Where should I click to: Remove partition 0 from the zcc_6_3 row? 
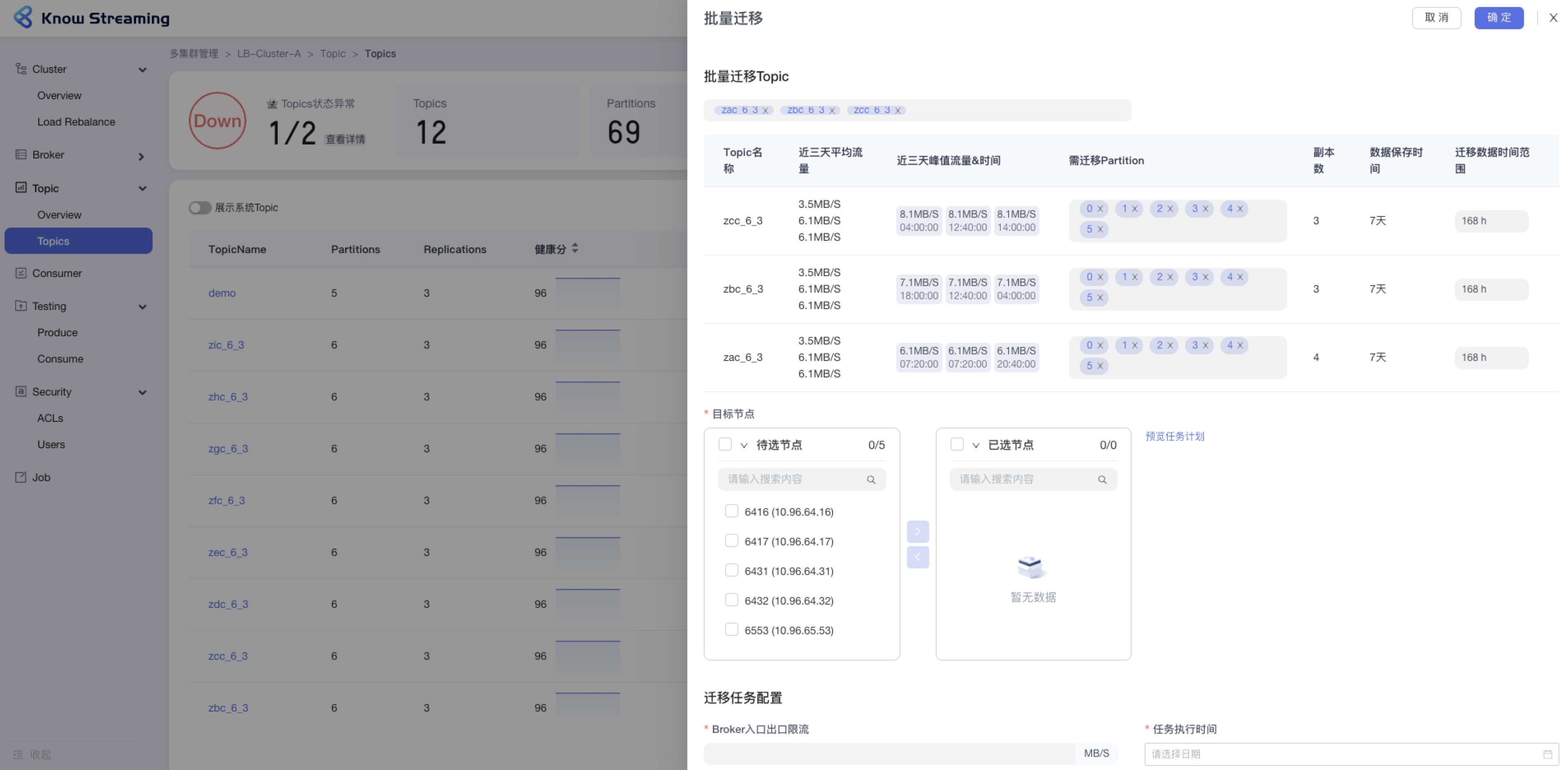coord(1100,209)
